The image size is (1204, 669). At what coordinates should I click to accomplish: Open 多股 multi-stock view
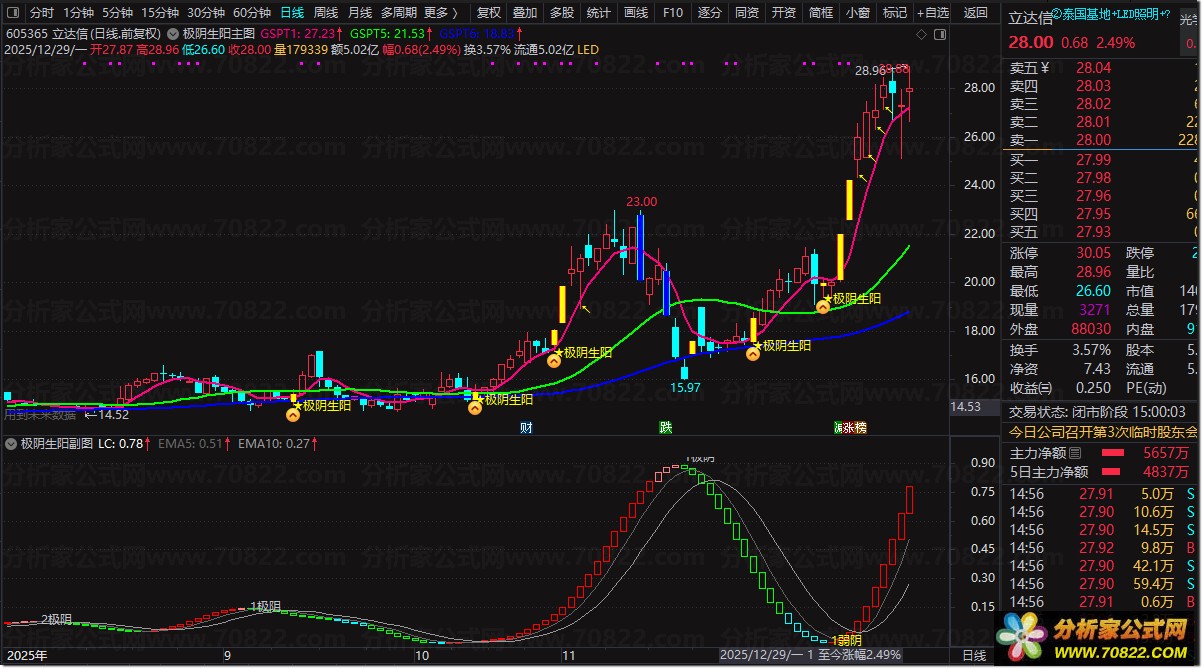tap(562, 13)
